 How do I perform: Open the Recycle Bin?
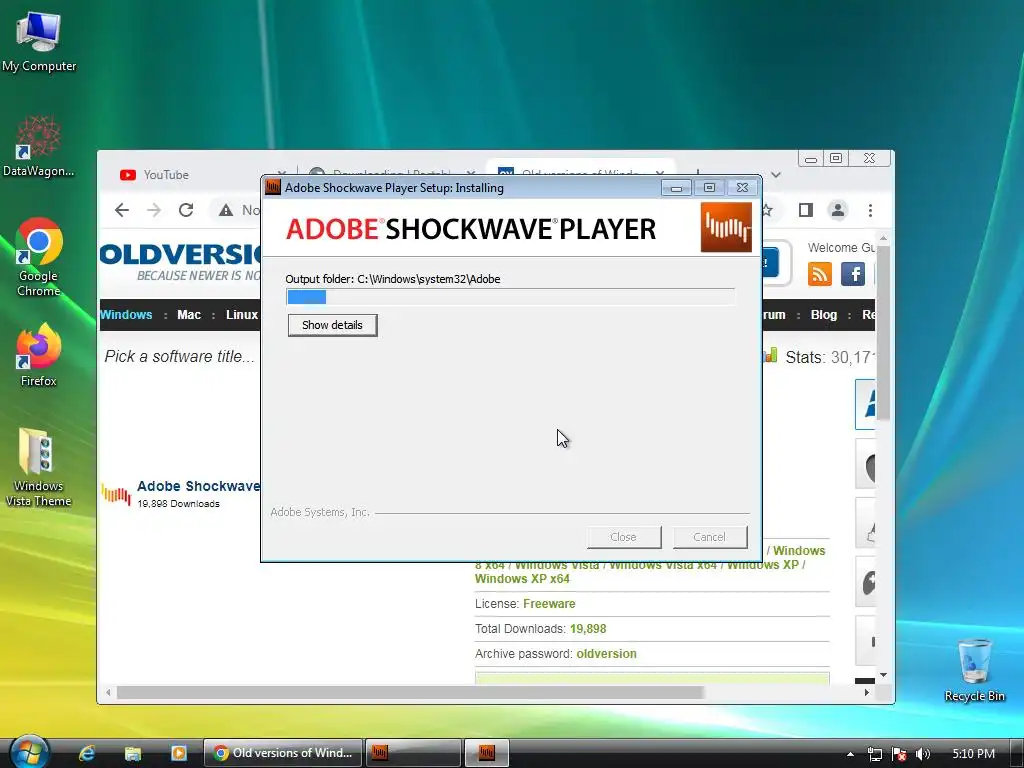coord(974,670)
